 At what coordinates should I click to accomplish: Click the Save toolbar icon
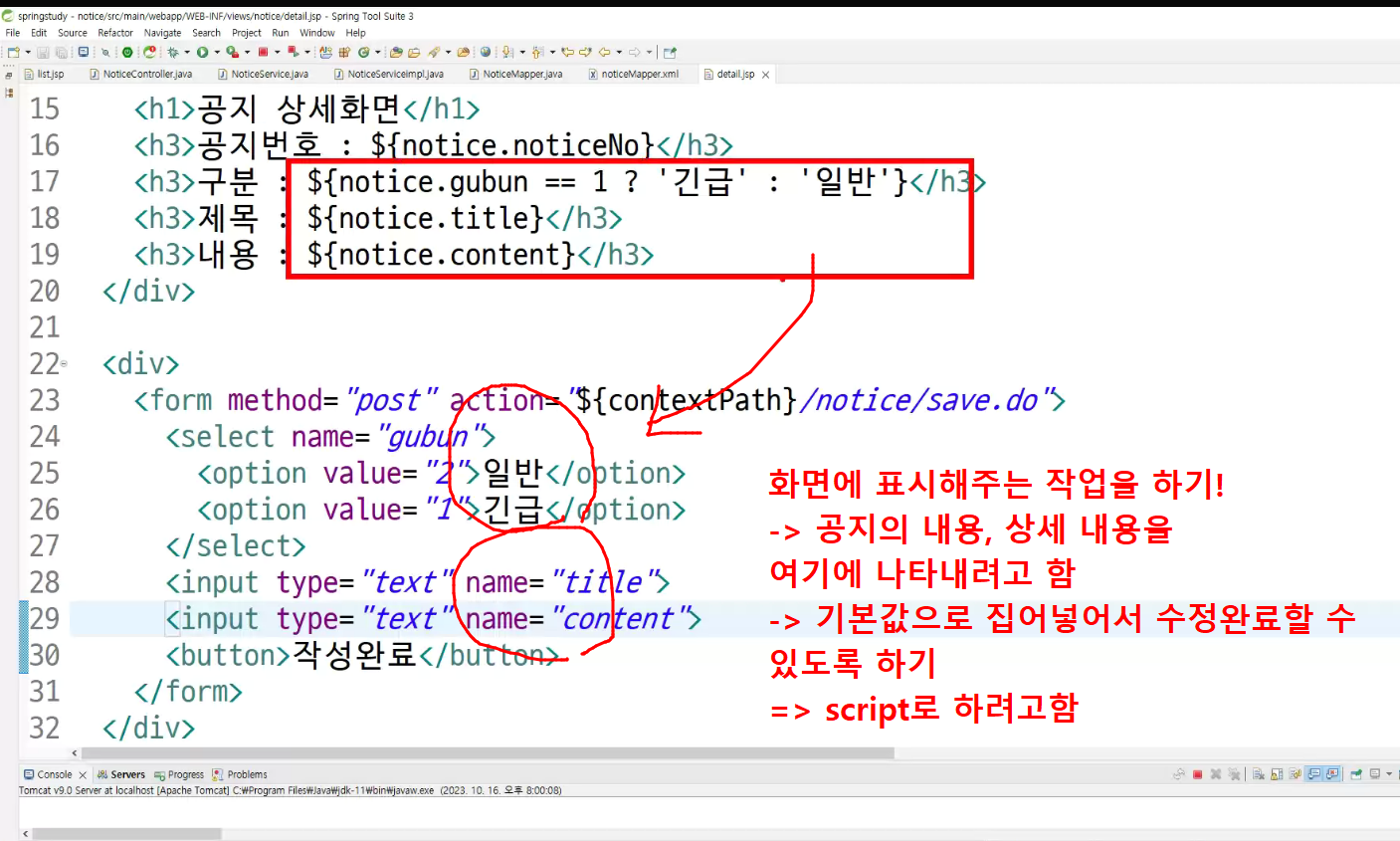click(x=43, y=52)
